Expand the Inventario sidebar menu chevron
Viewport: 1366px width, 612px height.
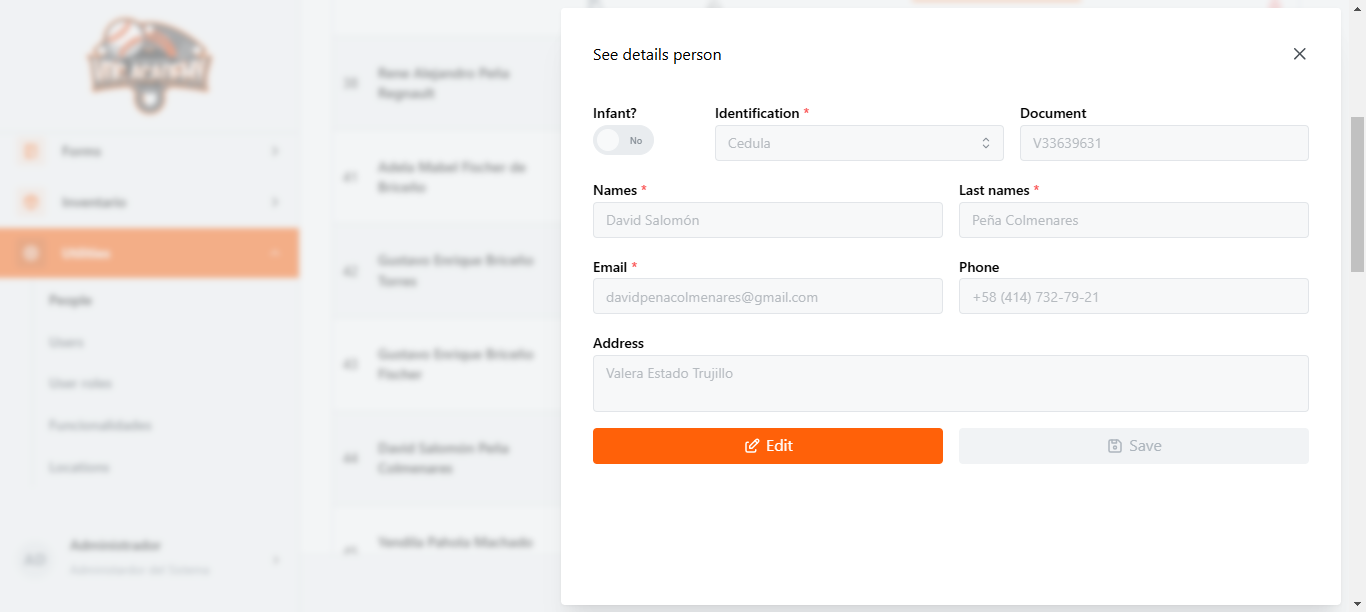coord(275,202)
